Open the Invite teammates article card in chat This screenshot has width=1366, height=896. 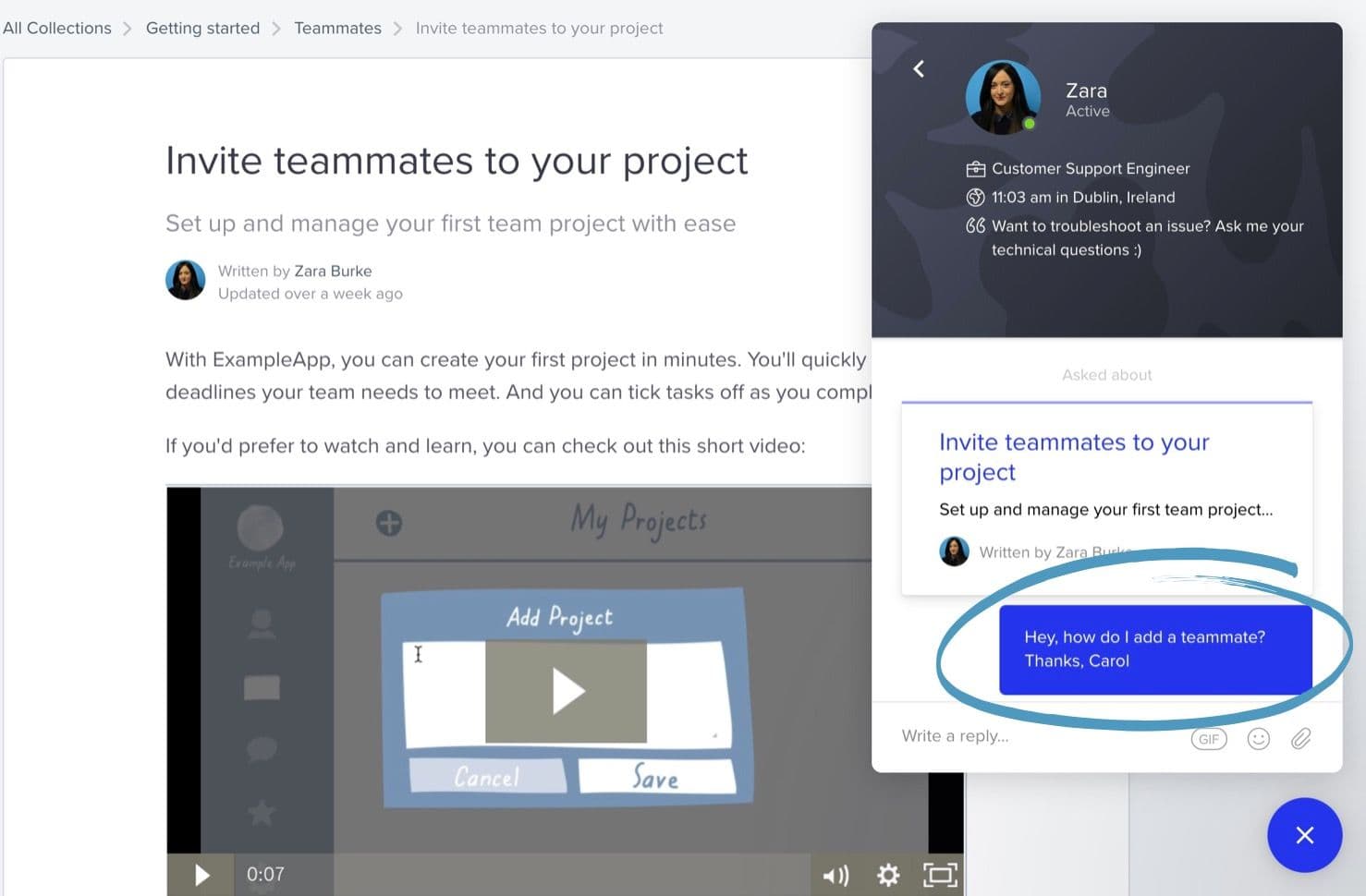pos(1106,499)
